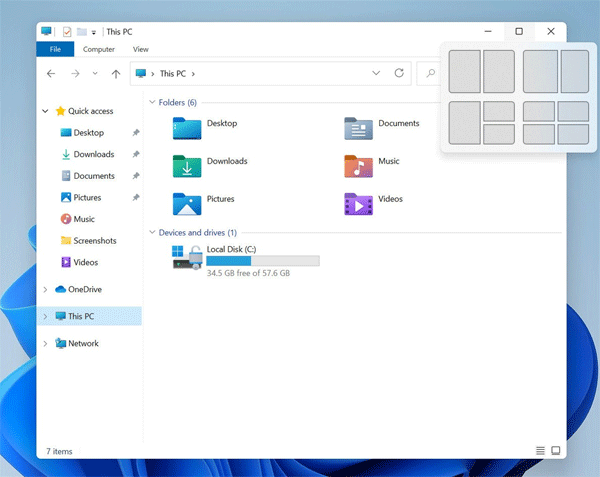Open Customize Quick Access Toolbar dropdown
This screenshot has width=600, height=477.
[x=94, y=33]
